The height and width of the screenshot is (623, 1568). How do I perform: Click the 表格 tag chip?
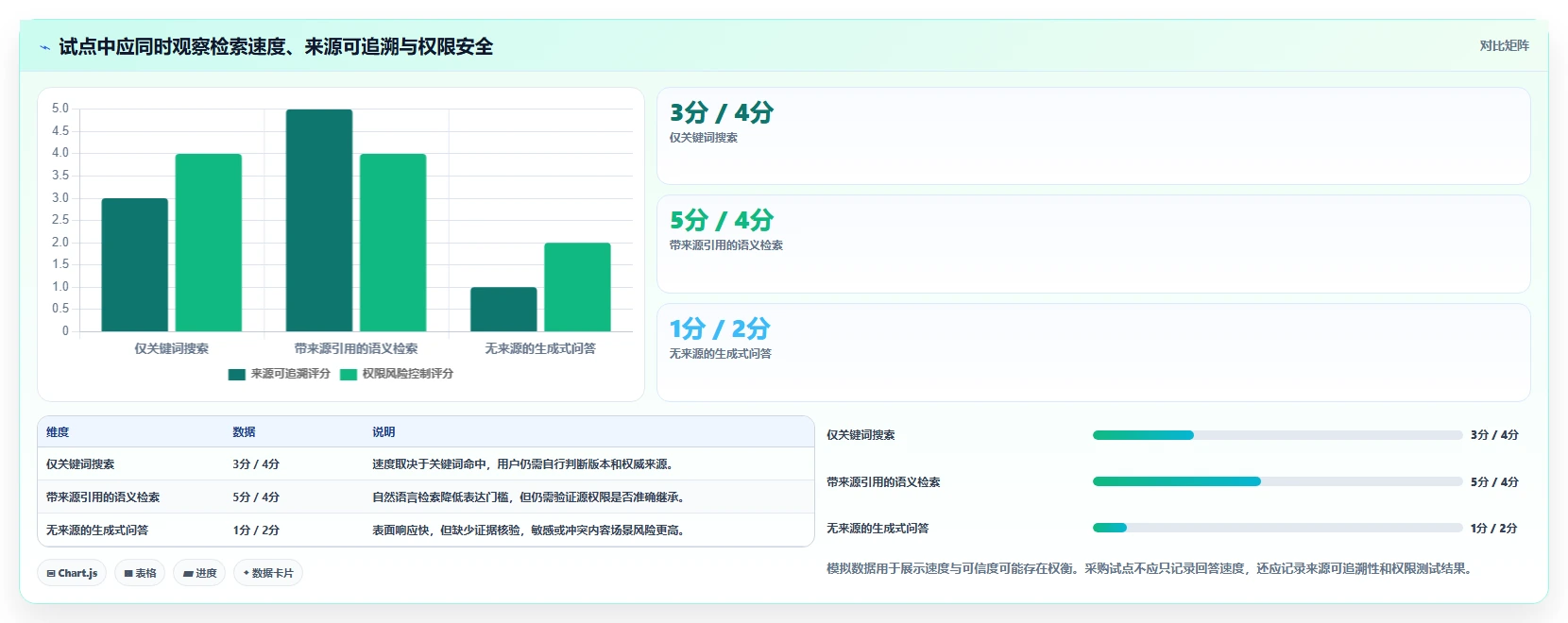pos(140,573)
